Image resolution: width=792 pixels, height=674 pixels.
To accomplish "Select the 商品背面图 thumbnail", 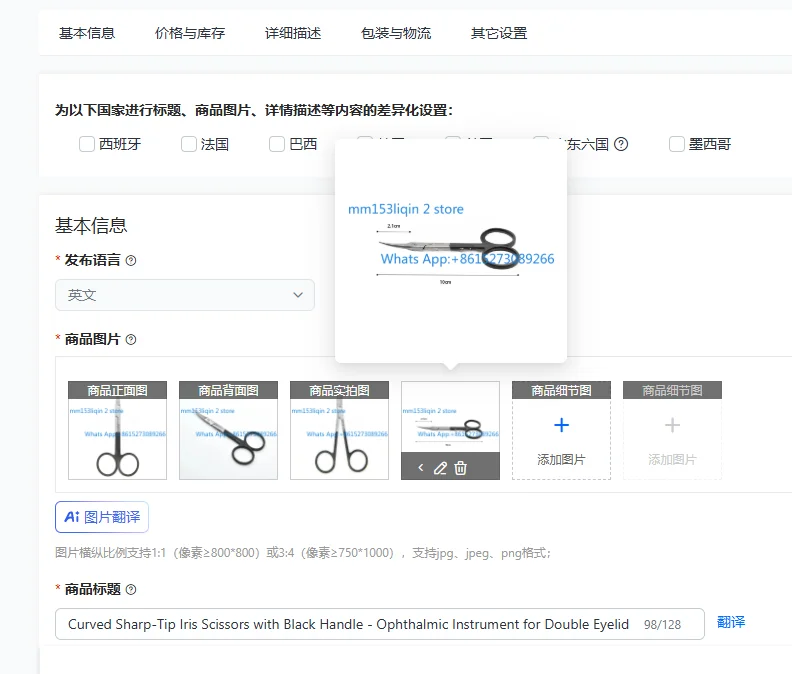I will tap(228, 430).
